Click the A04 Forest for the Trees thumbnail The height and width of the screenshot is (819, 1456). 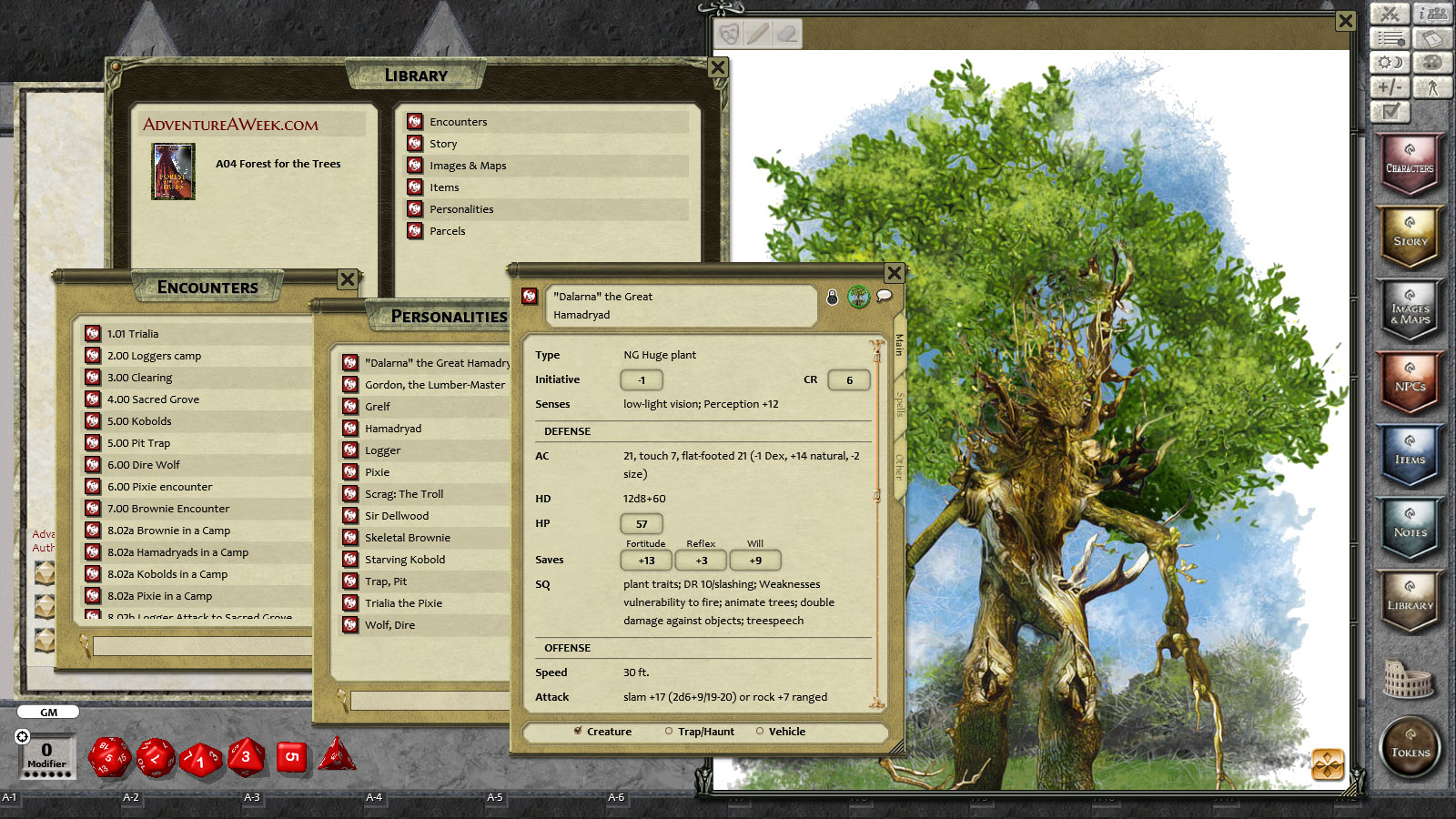(x=171, y=171)
